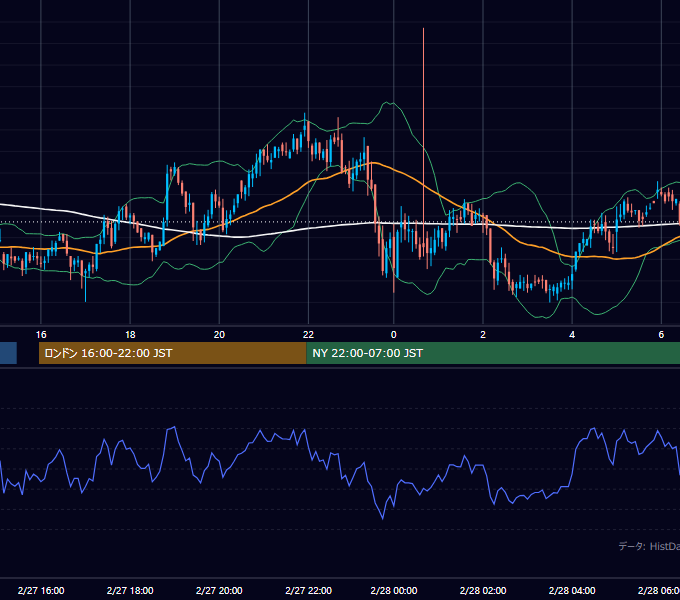Image resolution: width=680 pixels, height=600 pixels.
Task: Click the ロンドン 16:00-22:00 JST session bar
Action: [173, 353]
